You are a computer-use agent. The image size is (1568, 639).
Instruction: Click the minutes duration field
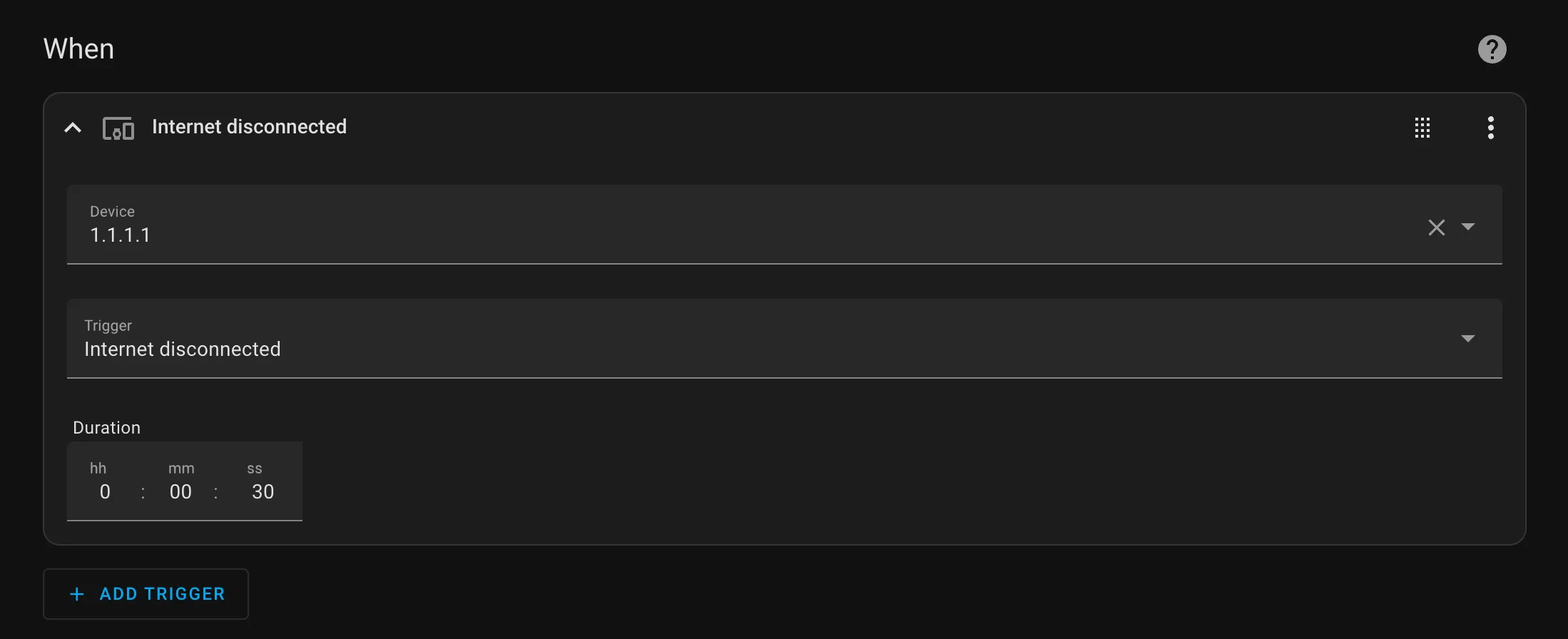[180, 492]
